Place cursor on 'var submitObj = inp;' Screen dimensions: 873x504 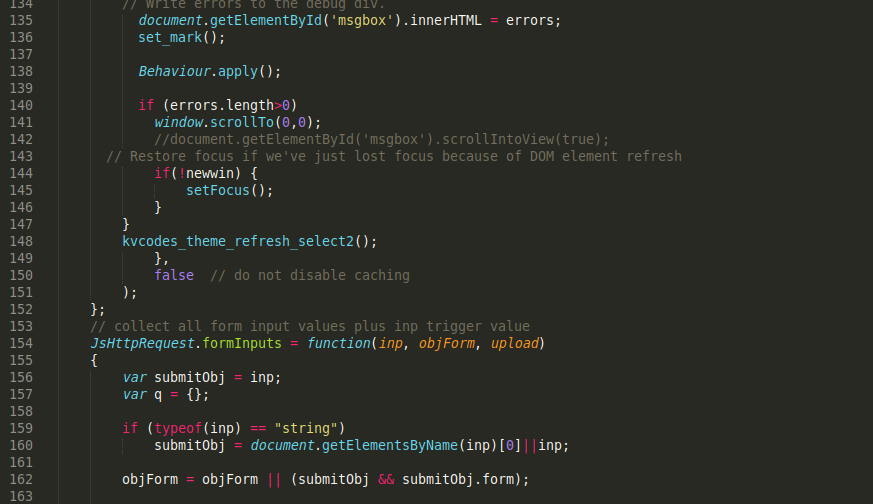pyautogui.click(x=201, y=377)
